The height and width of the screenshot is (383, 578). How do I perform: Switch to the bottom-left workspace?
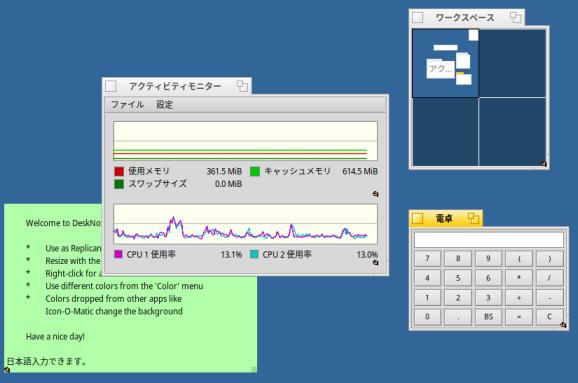[x=445, y=132]
